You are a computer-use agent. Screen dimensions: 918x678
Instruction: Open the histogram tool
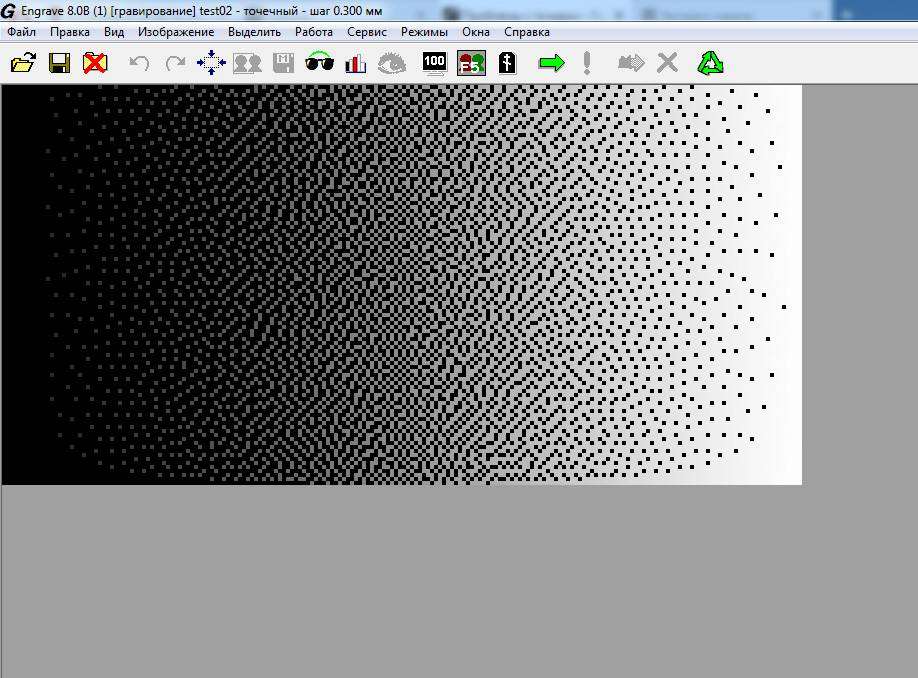[x=355, y=62]
